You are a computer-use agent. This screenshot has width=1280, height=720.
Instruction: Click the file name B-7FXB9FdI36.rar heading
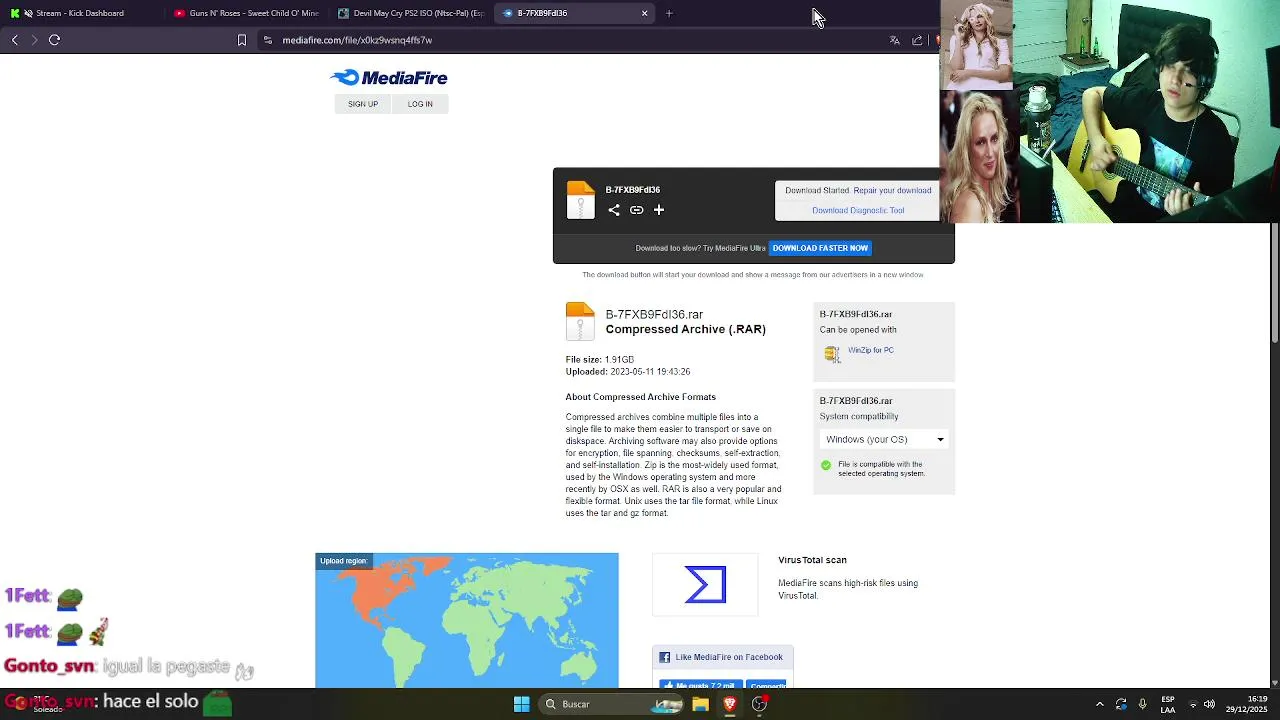click(x=654, y=314)
